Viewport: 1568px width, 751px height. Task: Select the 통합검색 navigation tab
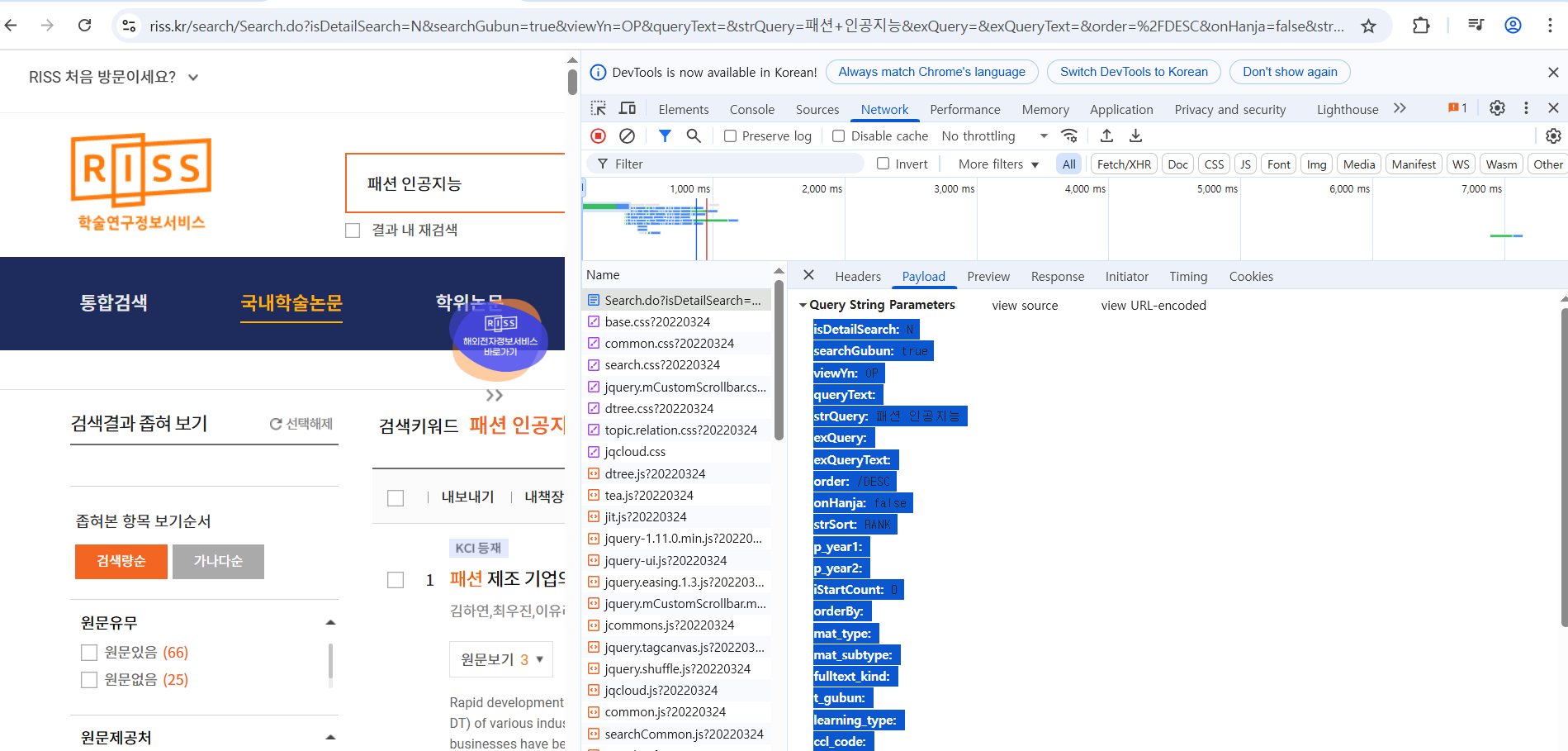114,302
